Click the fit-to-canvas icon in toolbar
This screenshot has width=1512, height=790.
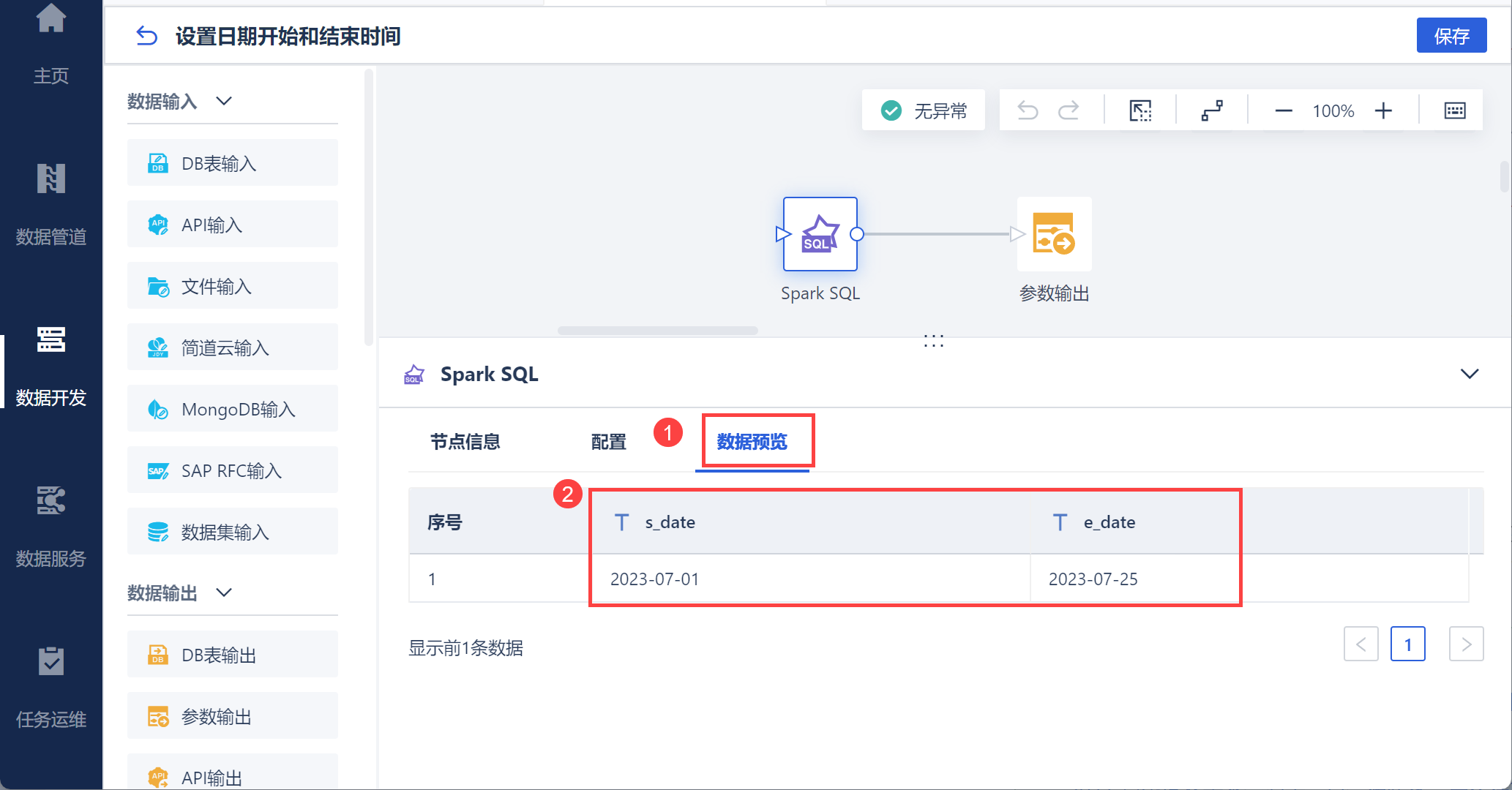pos(1140,110)
